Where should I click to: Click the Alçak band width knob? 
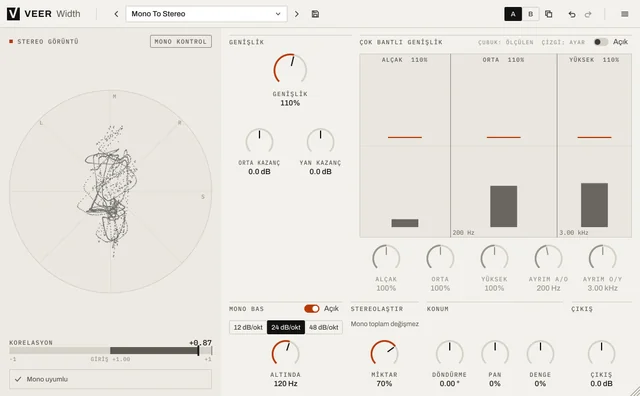point(386,258)
